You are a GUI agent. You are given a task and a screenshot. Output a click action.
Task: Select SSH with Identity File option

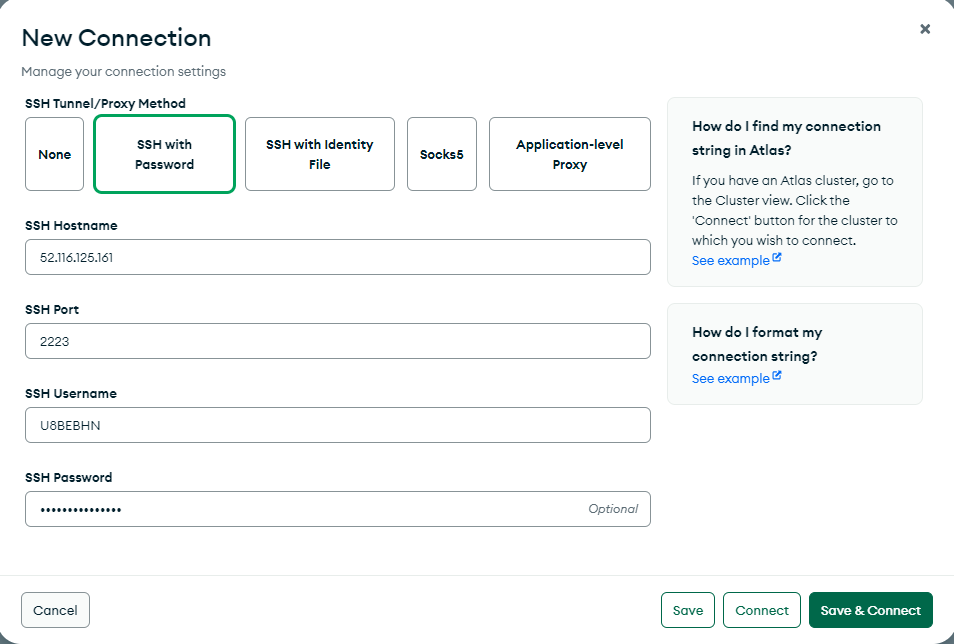[x=319, y=154]
